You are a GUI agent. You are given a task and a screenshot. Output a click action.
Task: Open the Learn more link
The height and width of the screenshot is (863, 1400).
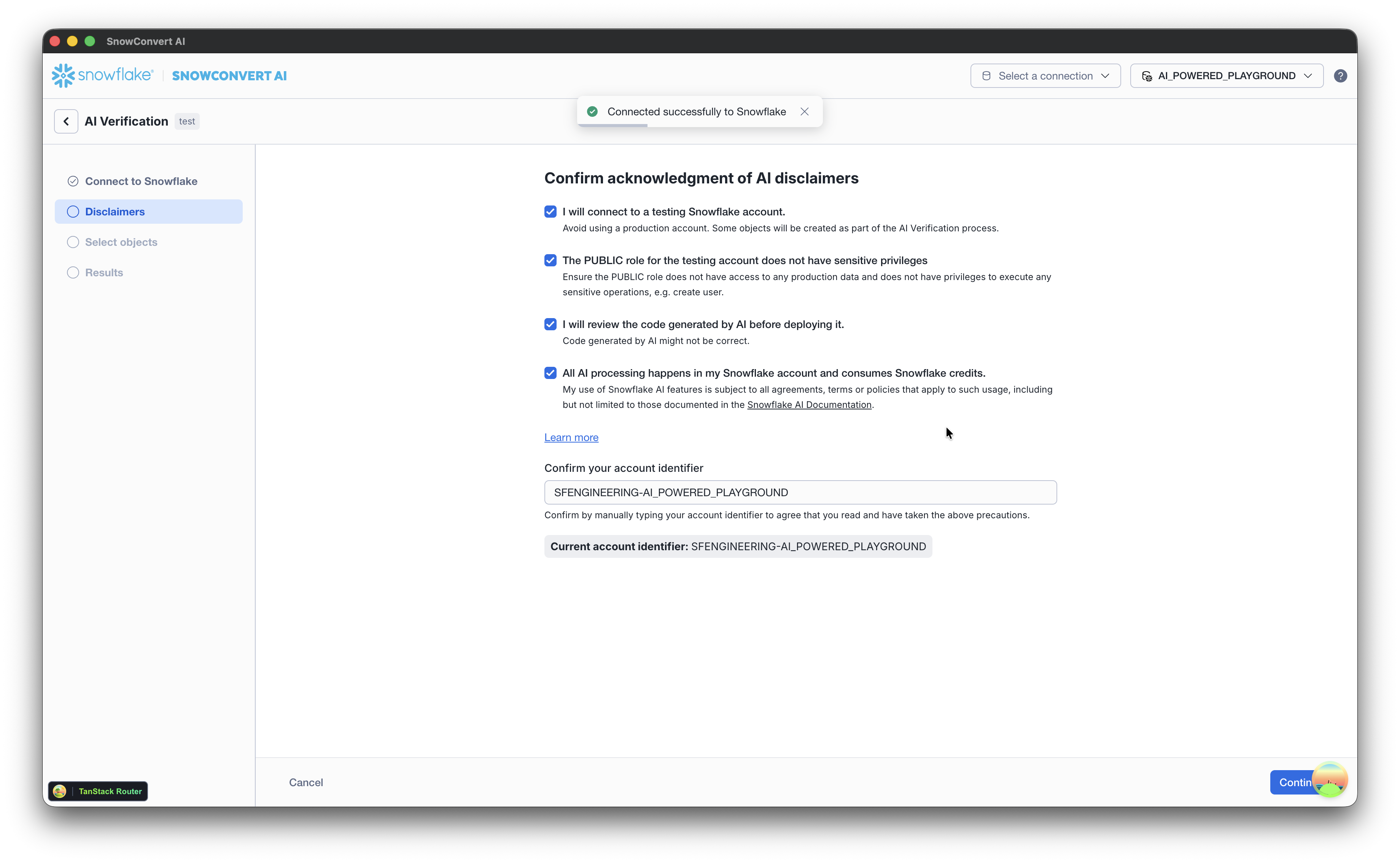571,437
